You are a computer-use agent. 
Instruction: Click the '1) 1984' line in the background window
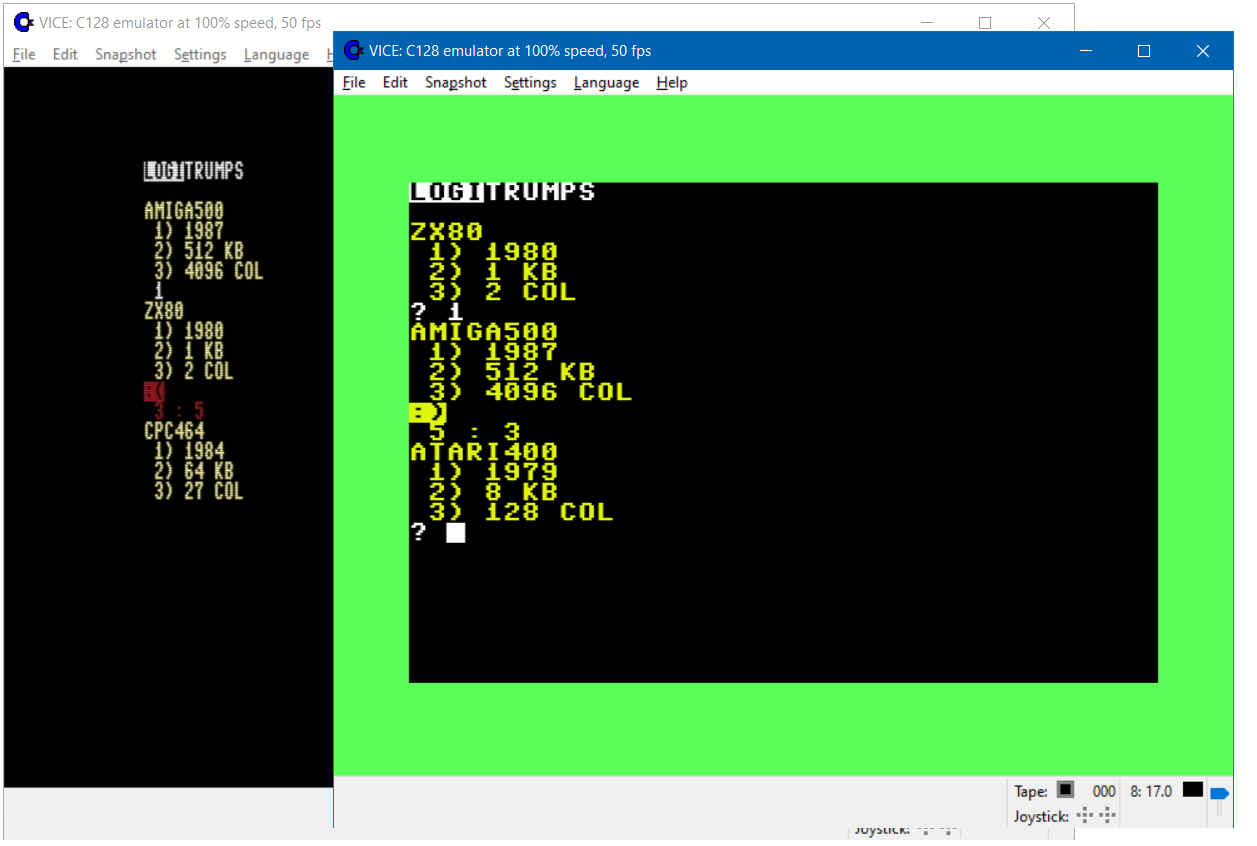(189, 451)
